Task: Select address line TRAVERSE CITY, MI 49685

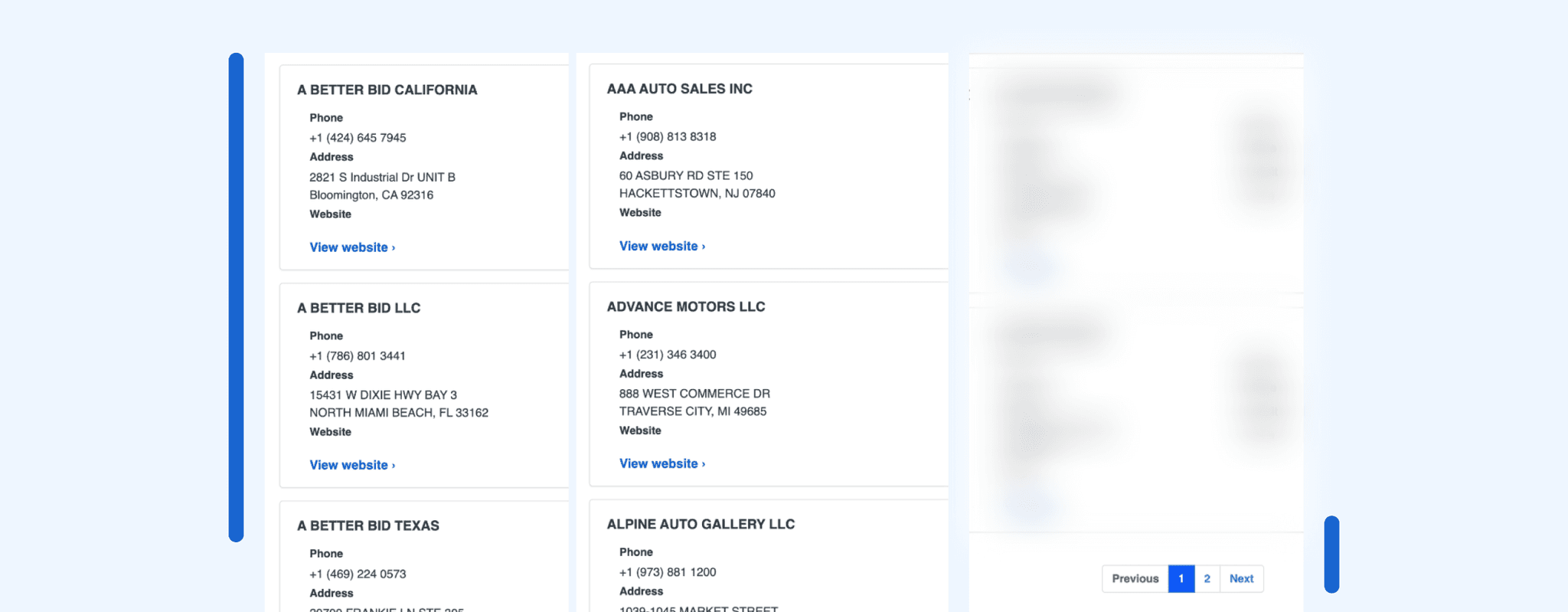Action: click(693, 411)
